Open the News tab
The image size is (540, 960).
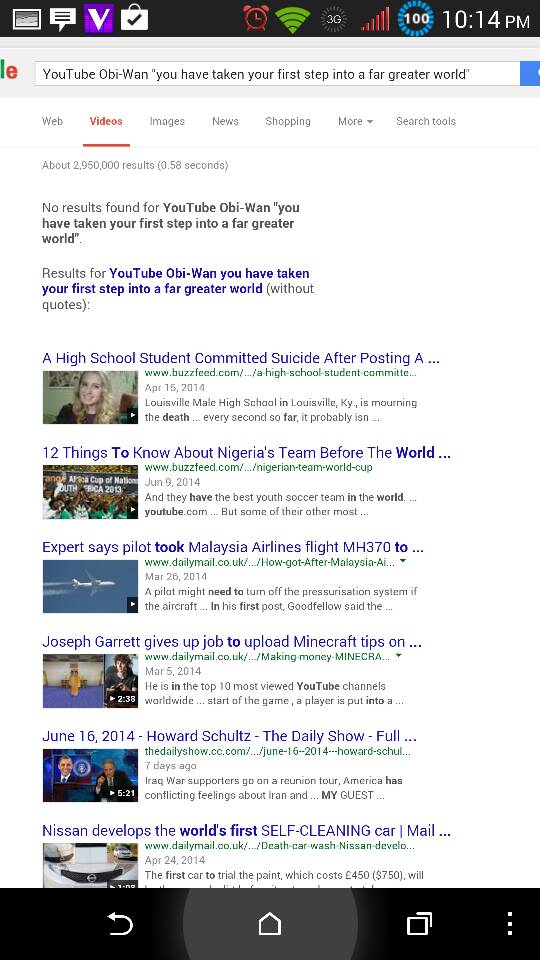tap(225, 121)
